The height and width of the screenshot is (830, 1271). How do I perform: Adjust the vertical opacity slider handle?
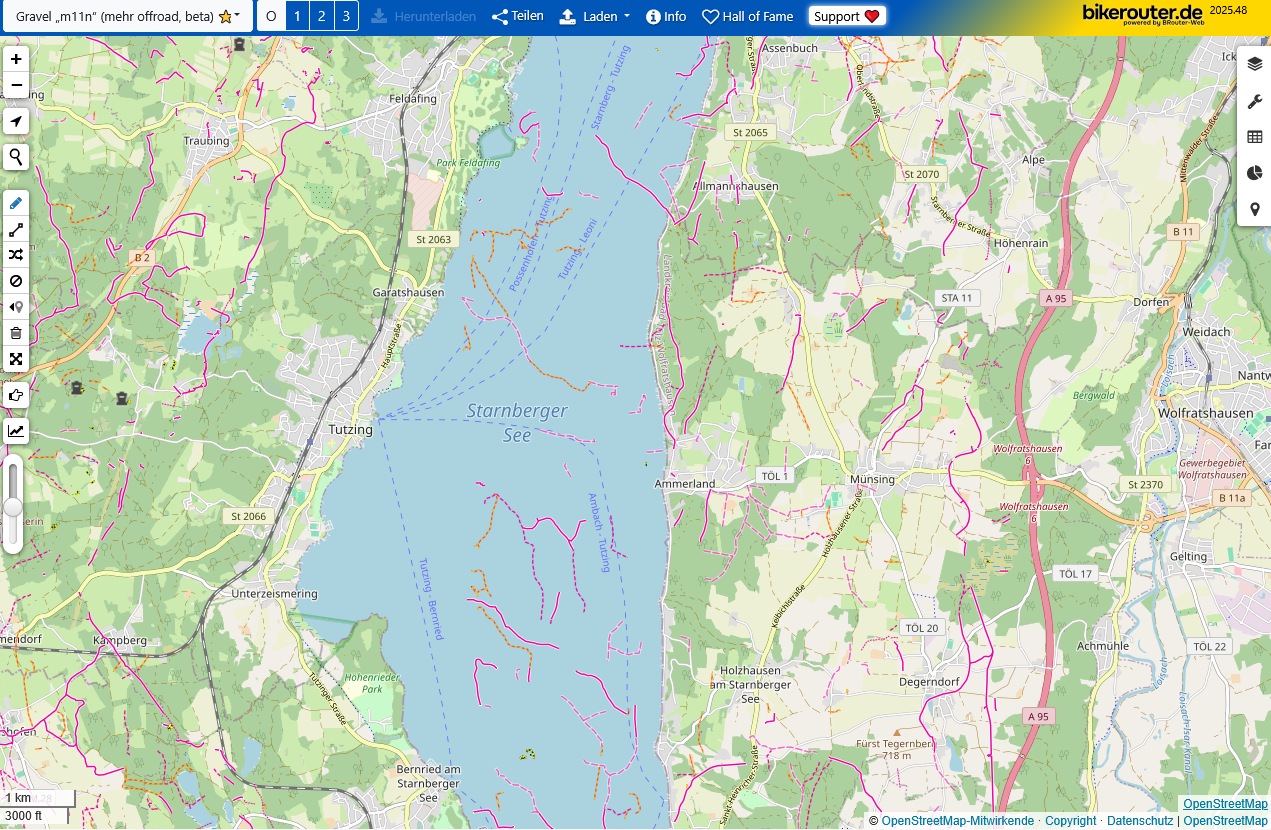13,507
